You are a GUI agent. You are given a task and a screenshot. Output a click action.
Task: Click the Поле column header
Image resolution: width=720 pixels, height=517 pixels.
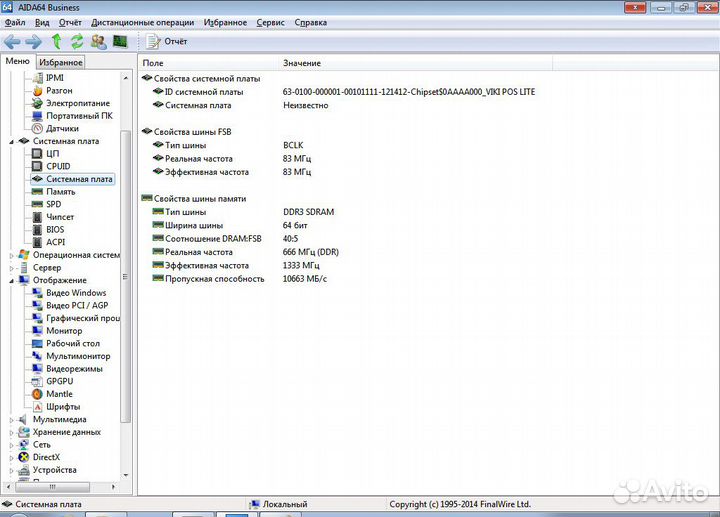tap(209, 63)
